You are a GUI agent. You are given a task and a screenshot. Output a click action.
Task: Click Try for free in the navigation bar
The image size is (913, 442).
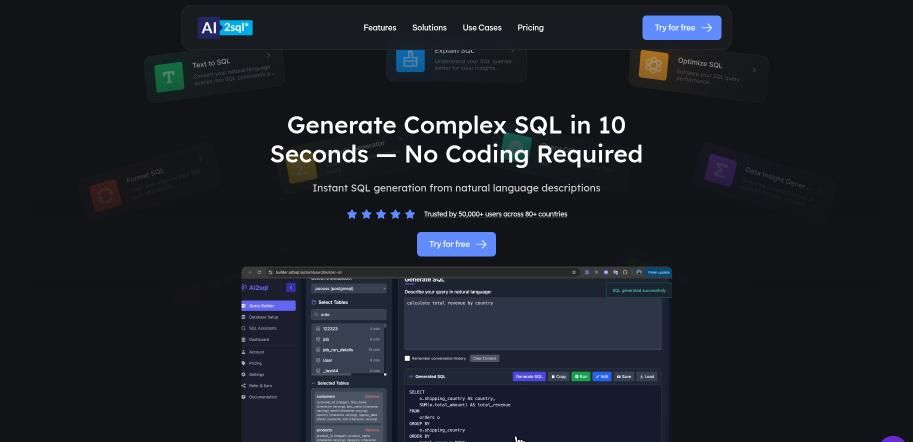(x=682, y=27)
